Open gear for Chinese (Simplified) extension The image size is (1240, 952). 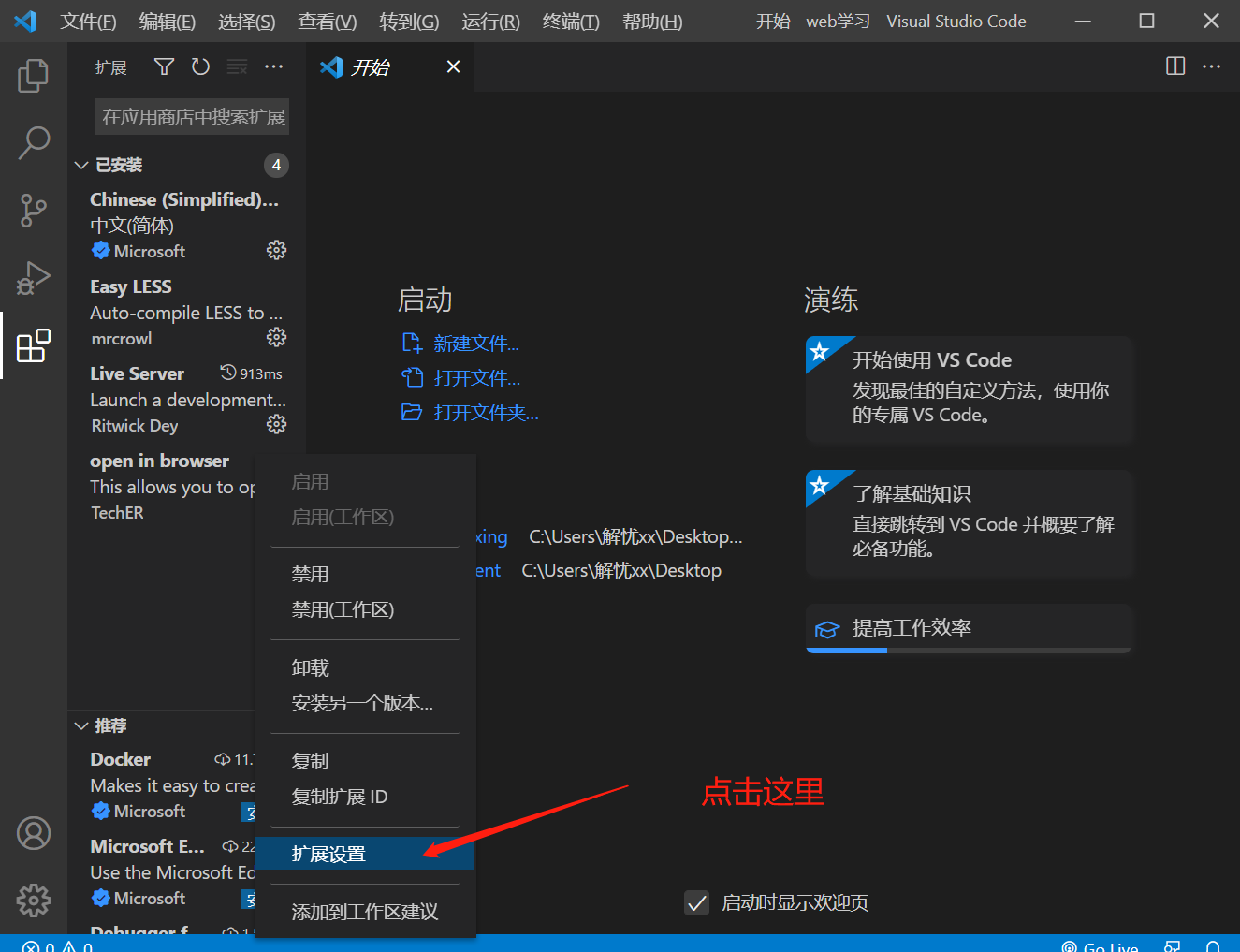tap(276, 250)
